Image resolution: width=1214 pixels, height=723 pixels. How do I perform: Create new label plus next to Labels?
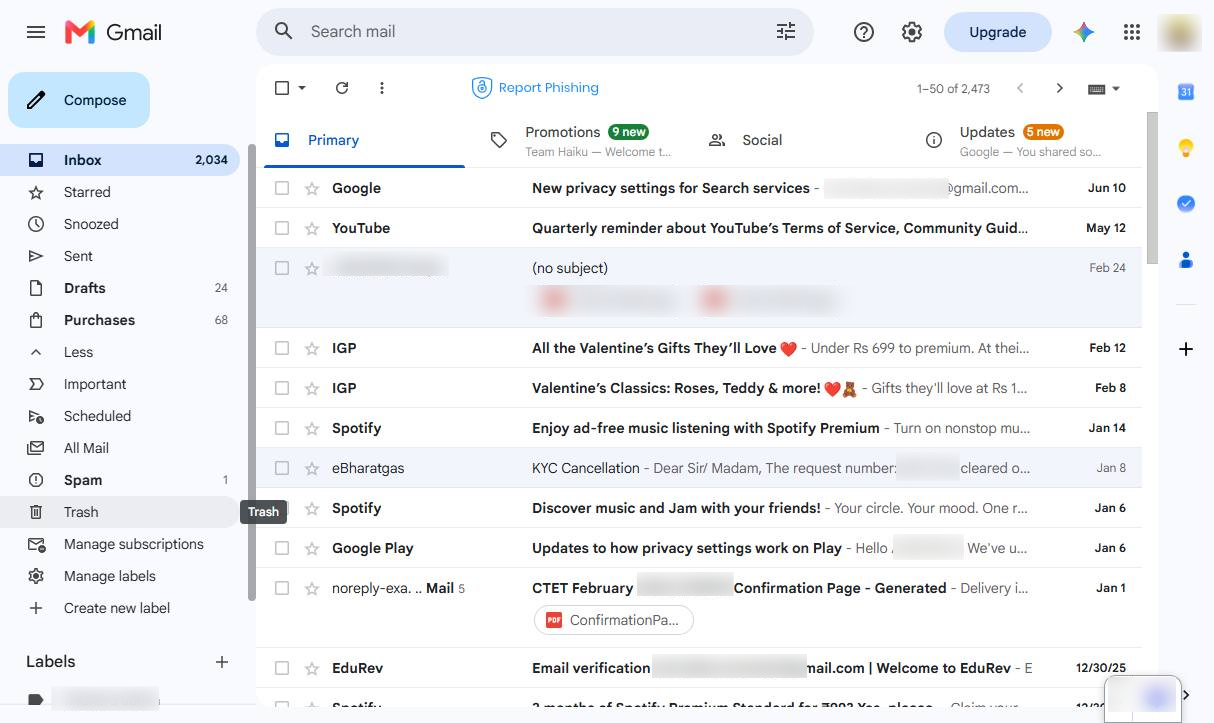click(x=222, y=662)
